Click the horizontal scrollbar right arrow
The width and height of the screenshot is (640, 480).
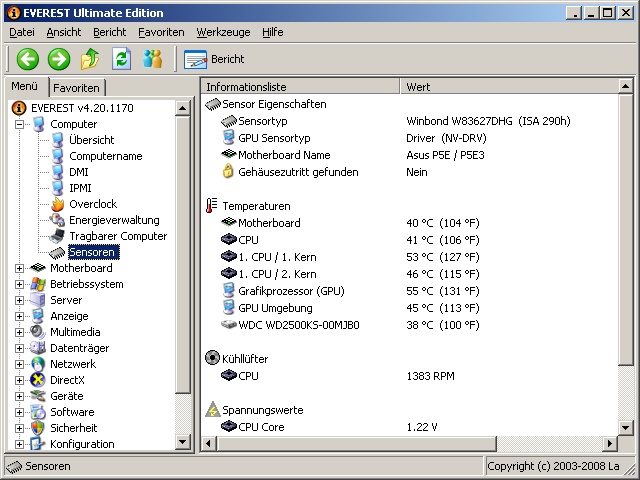tap(611, 443)
